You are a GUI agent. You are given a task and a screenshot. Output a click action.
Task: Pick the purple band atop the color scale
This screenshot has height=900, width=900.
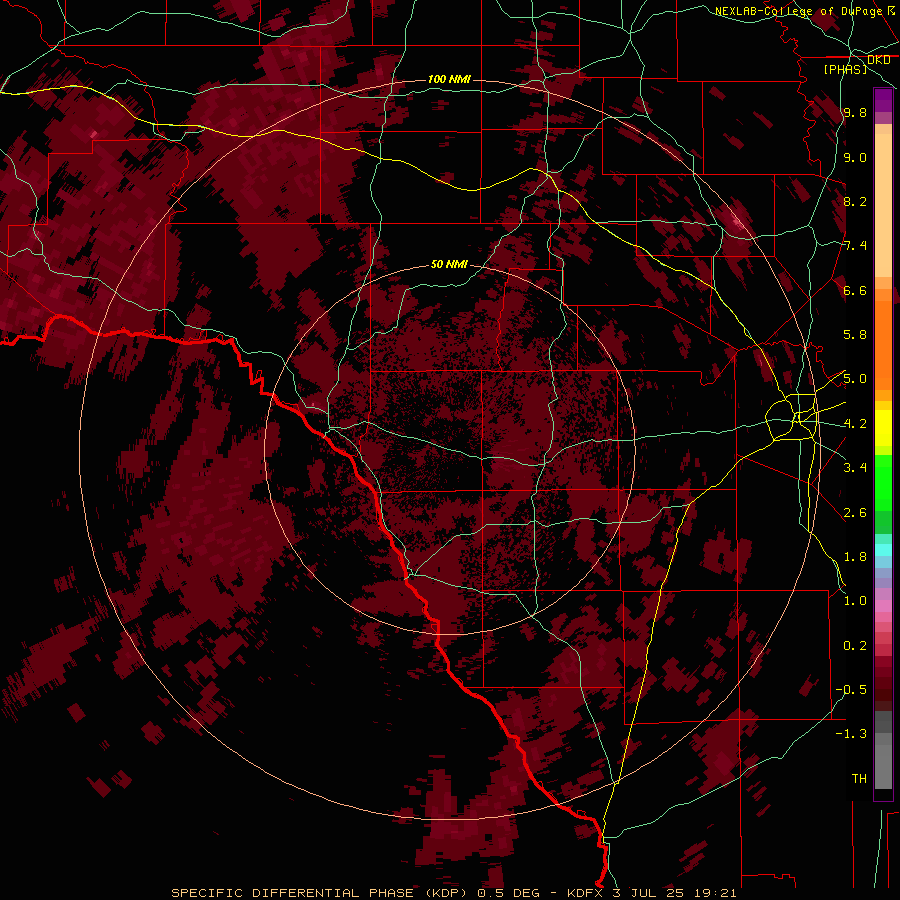883,100
